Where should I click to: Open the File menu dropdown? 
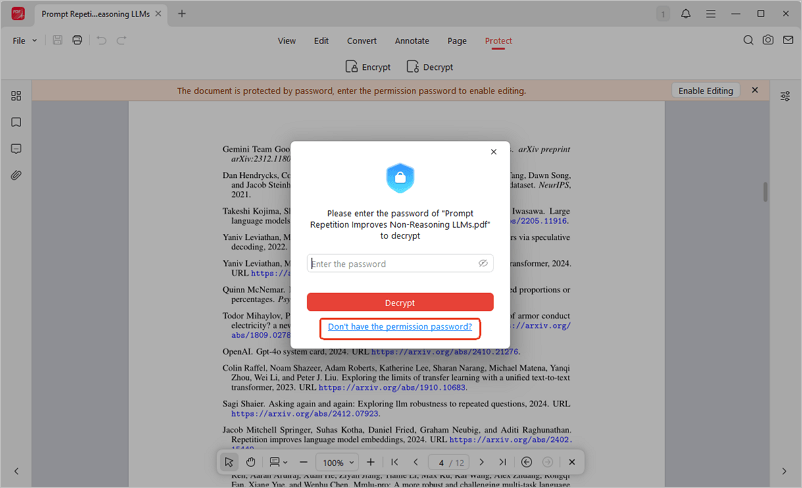[x=25, y=40]
